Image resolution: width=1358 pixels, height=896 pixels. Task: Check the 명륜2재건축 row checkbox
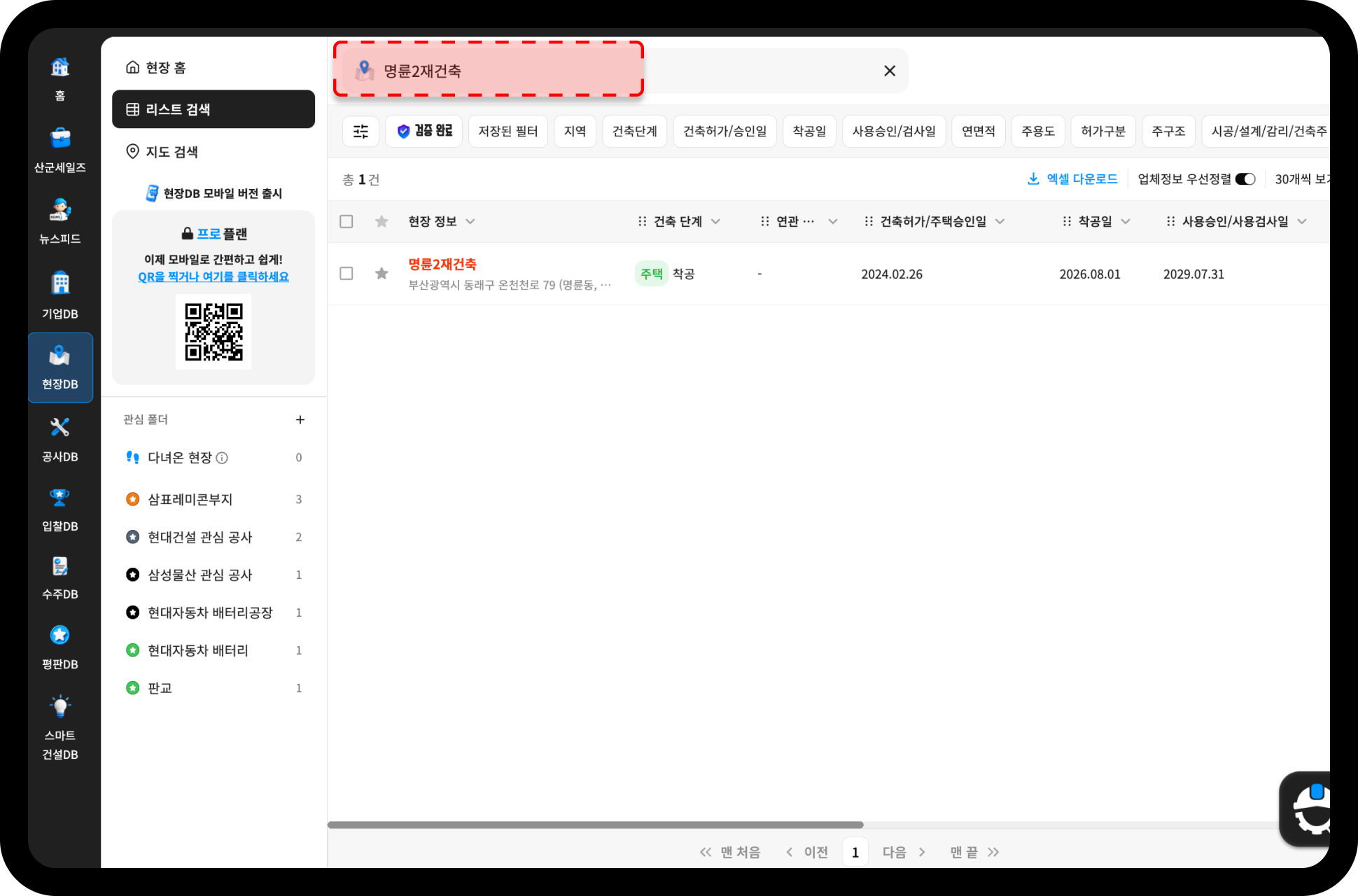coord(346,273)
